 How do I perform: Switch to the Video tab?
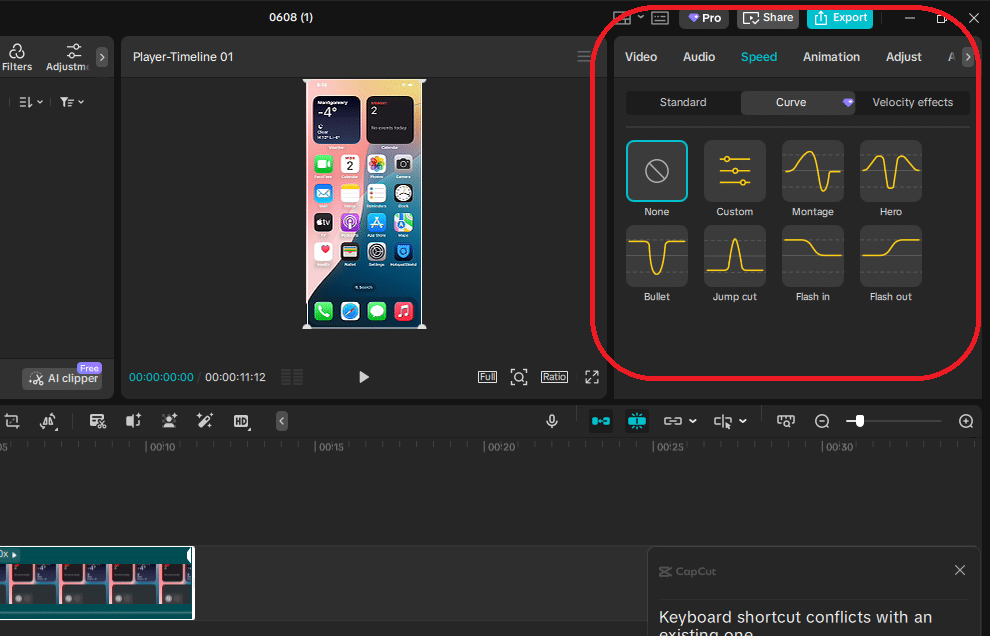tap(641, 57)
